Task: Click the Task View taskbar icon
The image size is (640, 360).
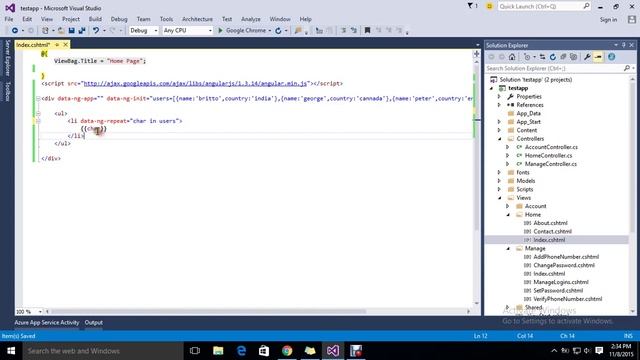Action: pyautogui.click(x=195, y=351)
